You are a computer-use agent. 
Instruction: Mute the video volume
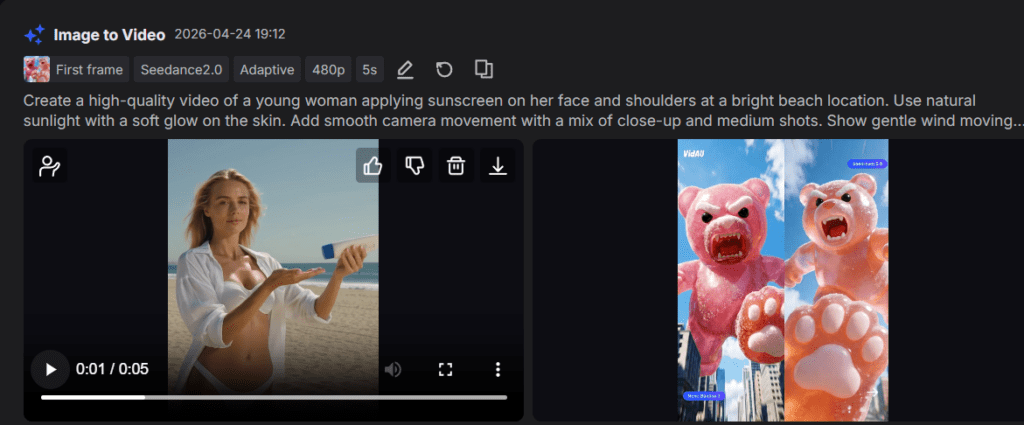[393, 370]
